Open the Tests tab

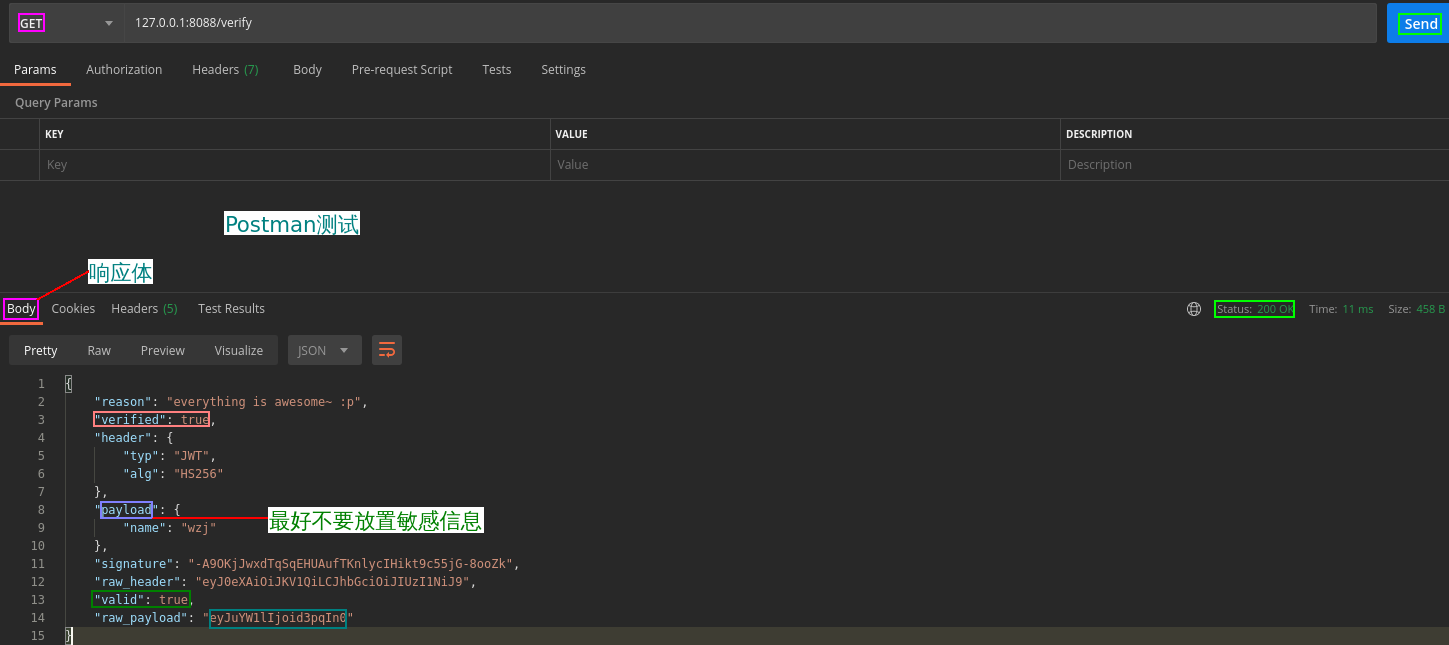pos(496,70)
